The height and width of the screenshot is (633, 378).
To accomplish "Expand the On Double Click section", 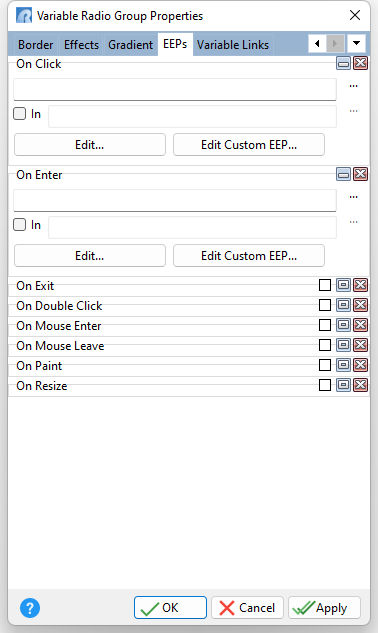I will pyautogui.click(x=343, y=305).
